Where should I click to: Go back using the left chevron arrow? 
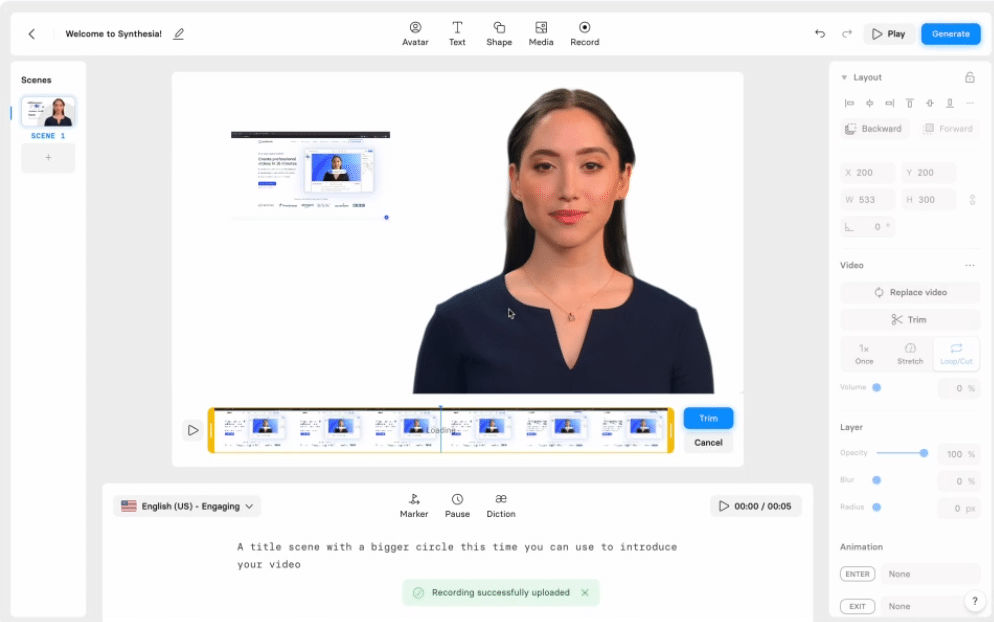[32, 34]
